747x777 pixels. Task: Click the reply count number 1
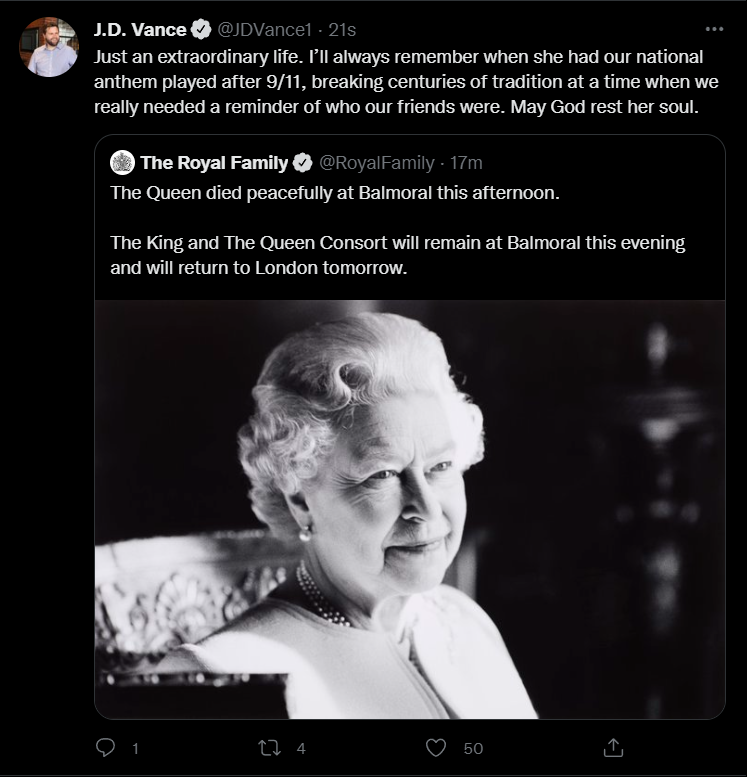135,748
